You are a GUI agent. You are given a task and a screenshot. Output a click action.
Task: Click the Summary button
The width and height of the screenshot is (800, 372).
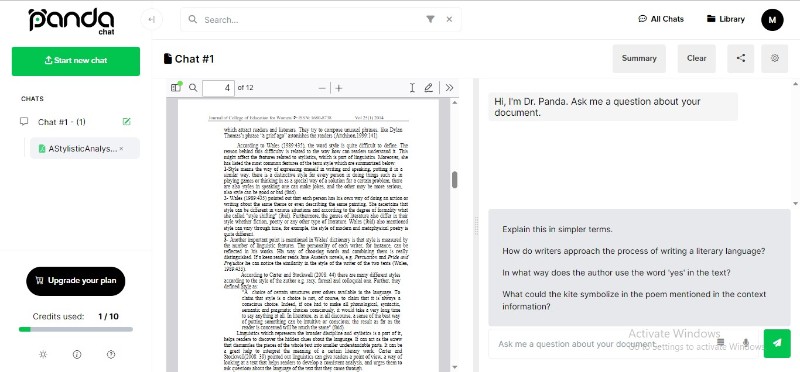[639, 58]
